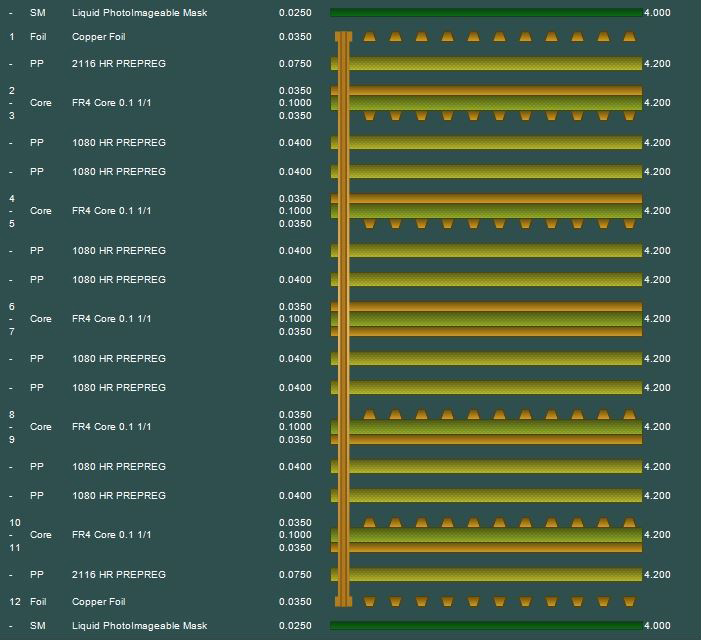Click the 4.000 dielectric value above layer 1
The image size is (701, 640).
[657, 13]
